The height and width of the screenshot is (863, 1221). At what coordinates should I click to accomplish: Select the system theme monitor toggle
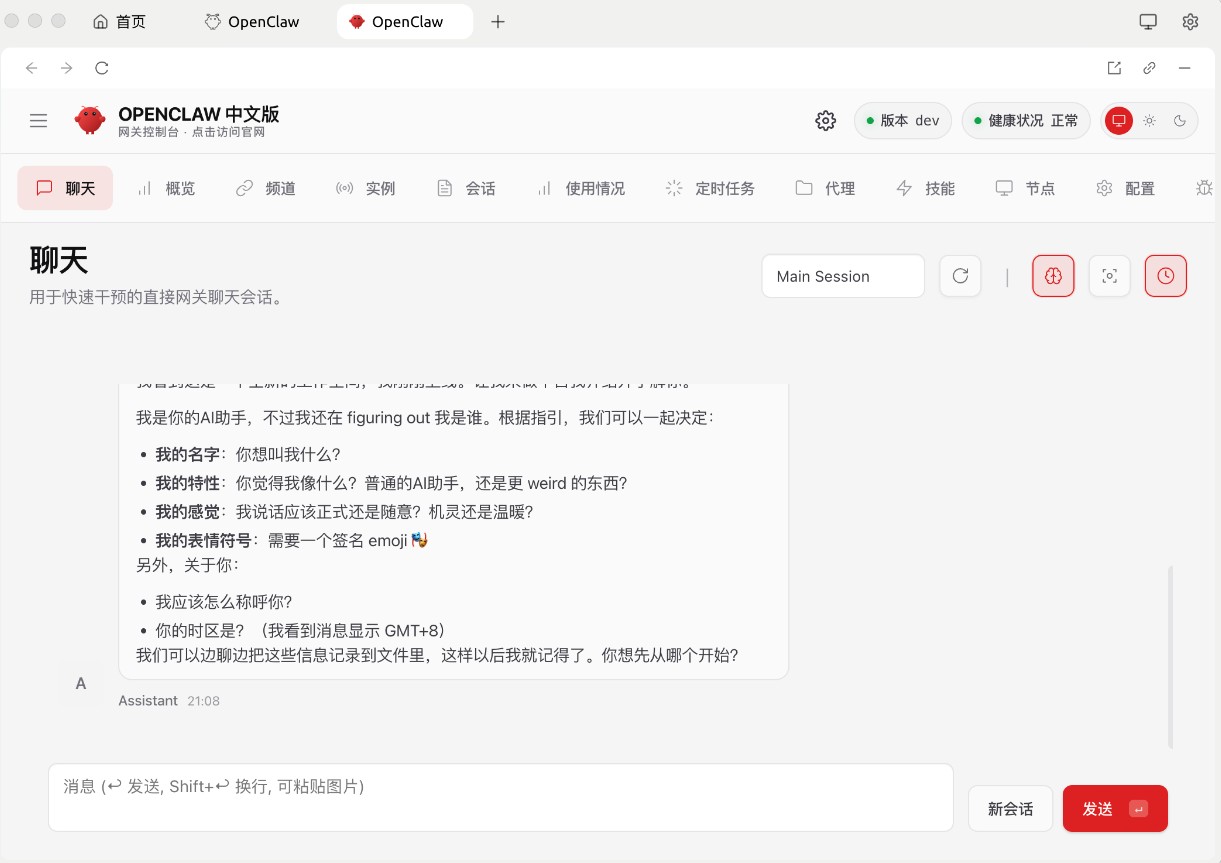tap(1118, 120)
